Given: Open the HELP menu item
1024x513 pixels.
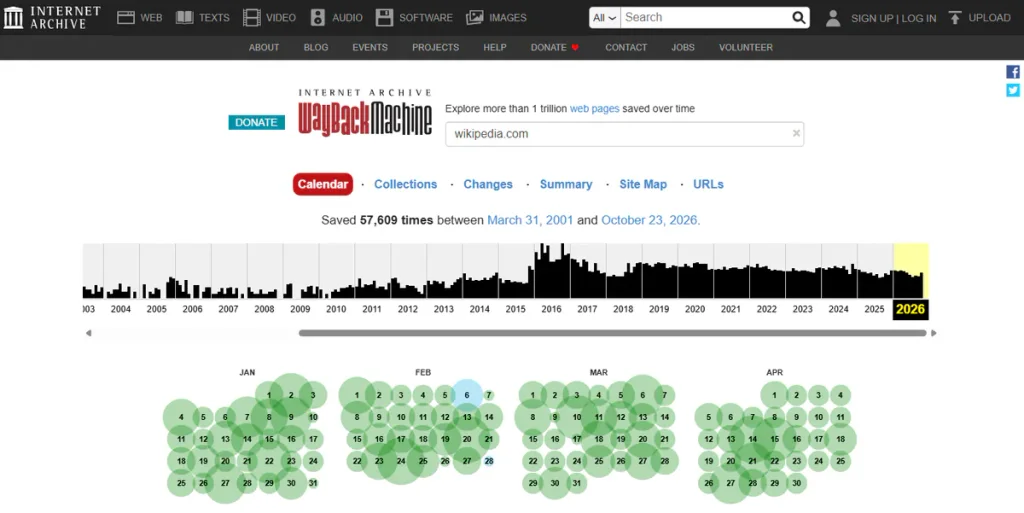Looking at the screenshot, I should click(495, 47).
